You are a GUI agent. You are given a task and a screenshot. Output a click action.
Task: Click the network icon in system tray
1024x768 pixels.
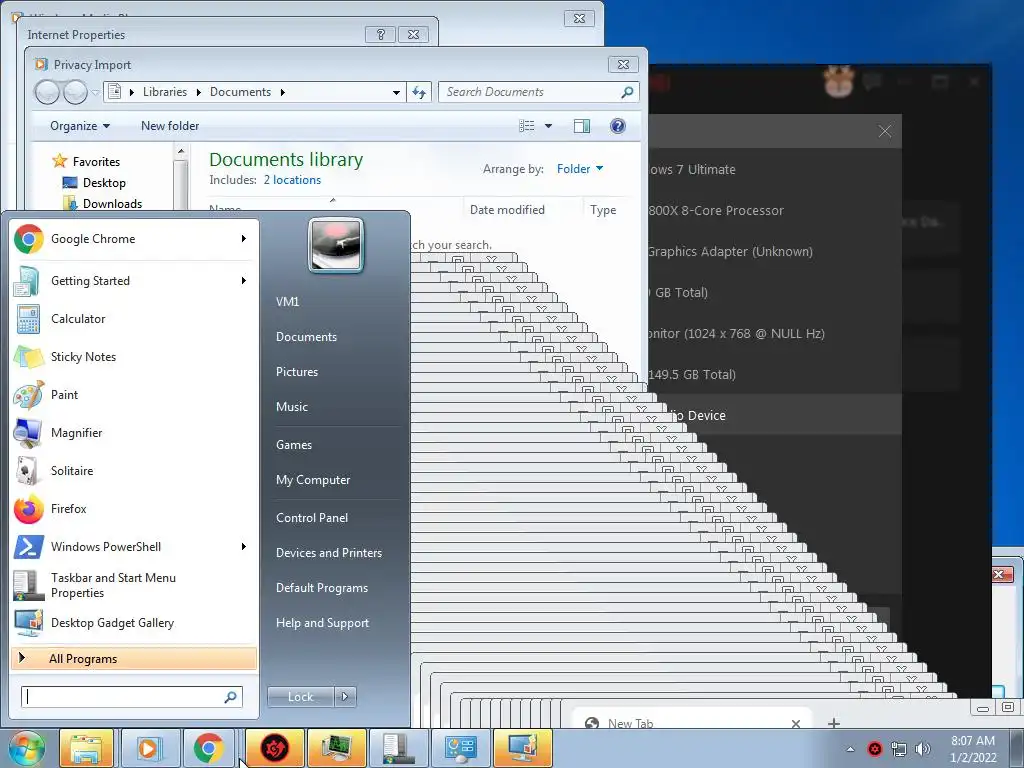coord(899,748)
